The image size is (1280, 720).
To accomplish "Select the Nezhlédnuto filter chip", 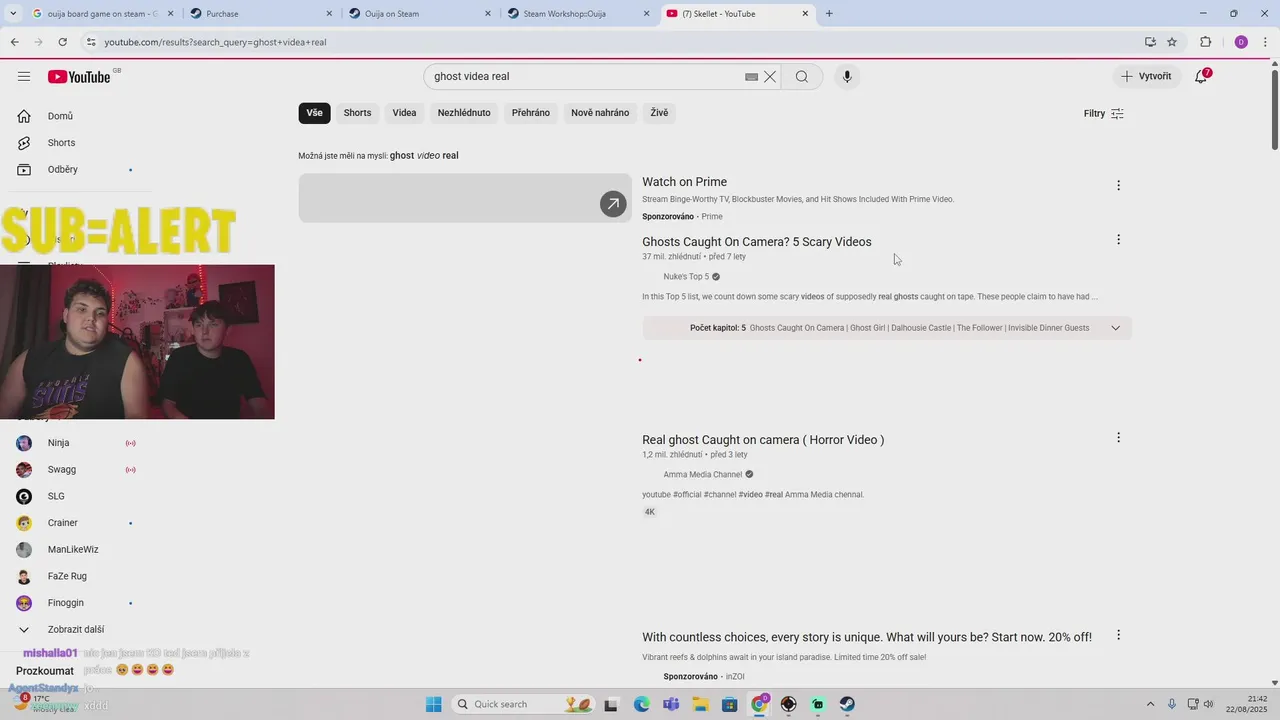I will click(464, 113).
